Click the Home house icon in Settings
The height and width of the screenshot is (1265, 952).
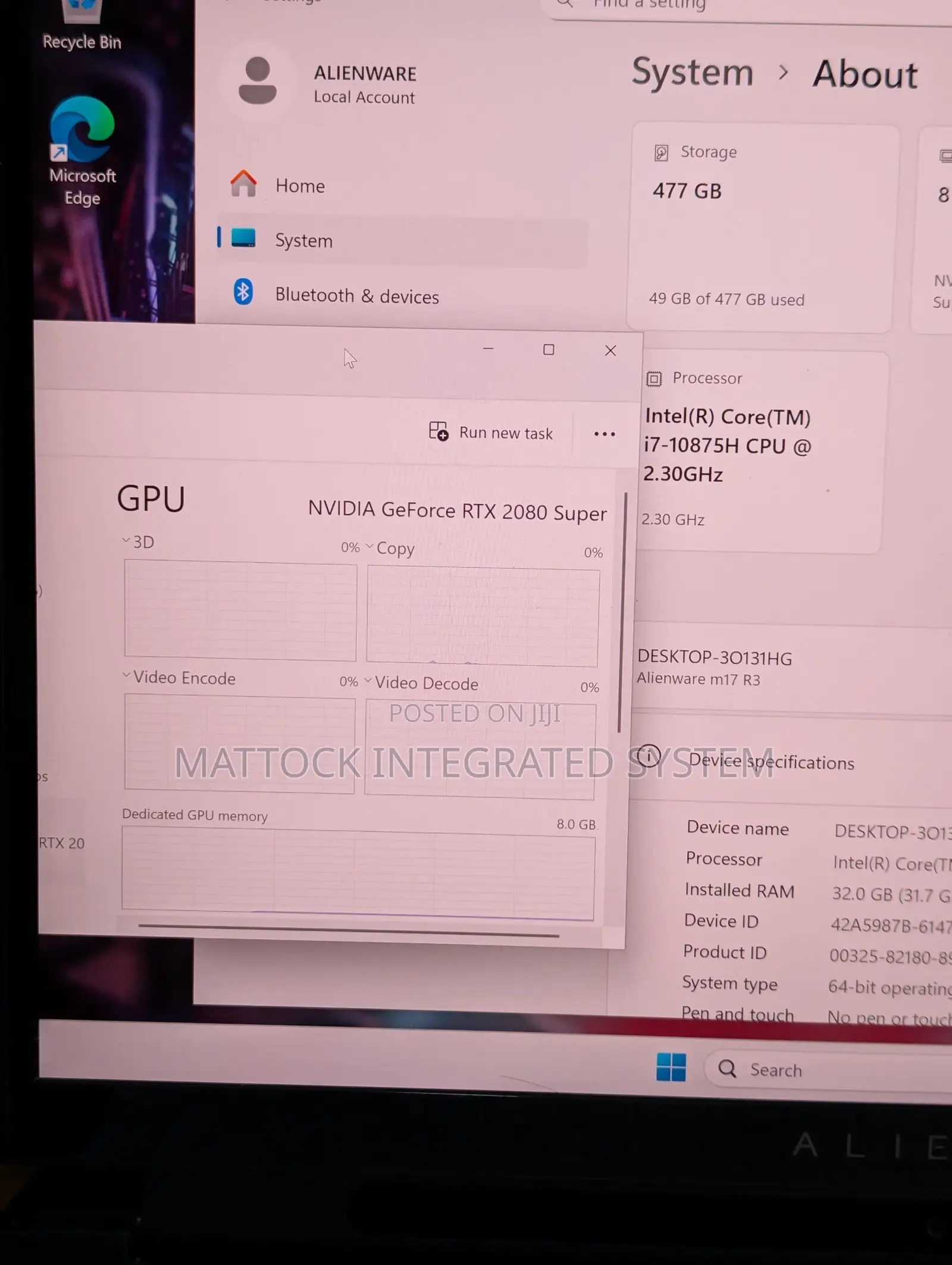[243, 183]
